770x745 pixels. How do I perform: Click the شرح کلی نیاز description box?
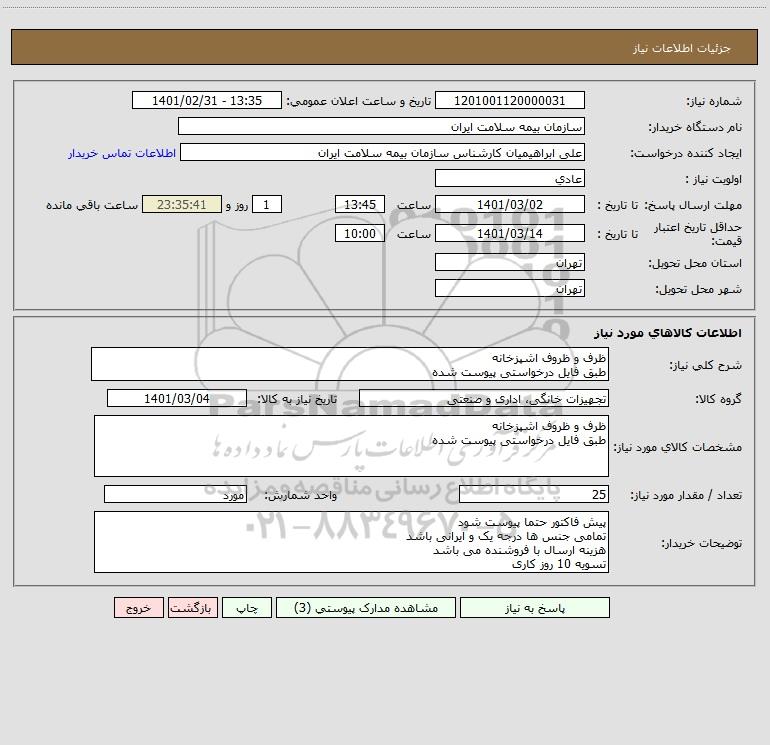pos(350,364)
